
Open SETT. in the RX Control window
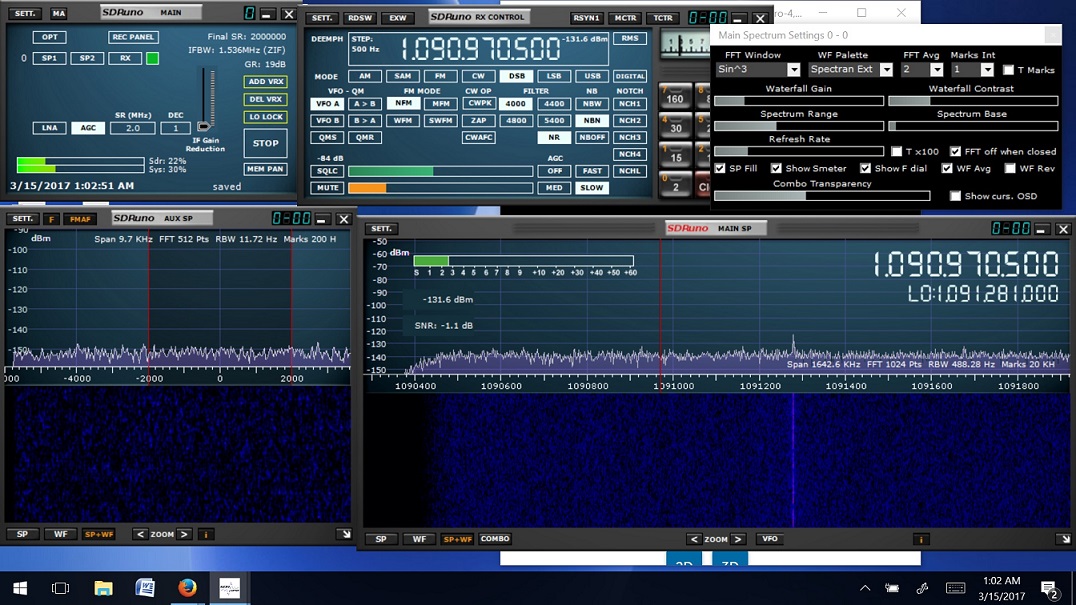click(321, 18)
